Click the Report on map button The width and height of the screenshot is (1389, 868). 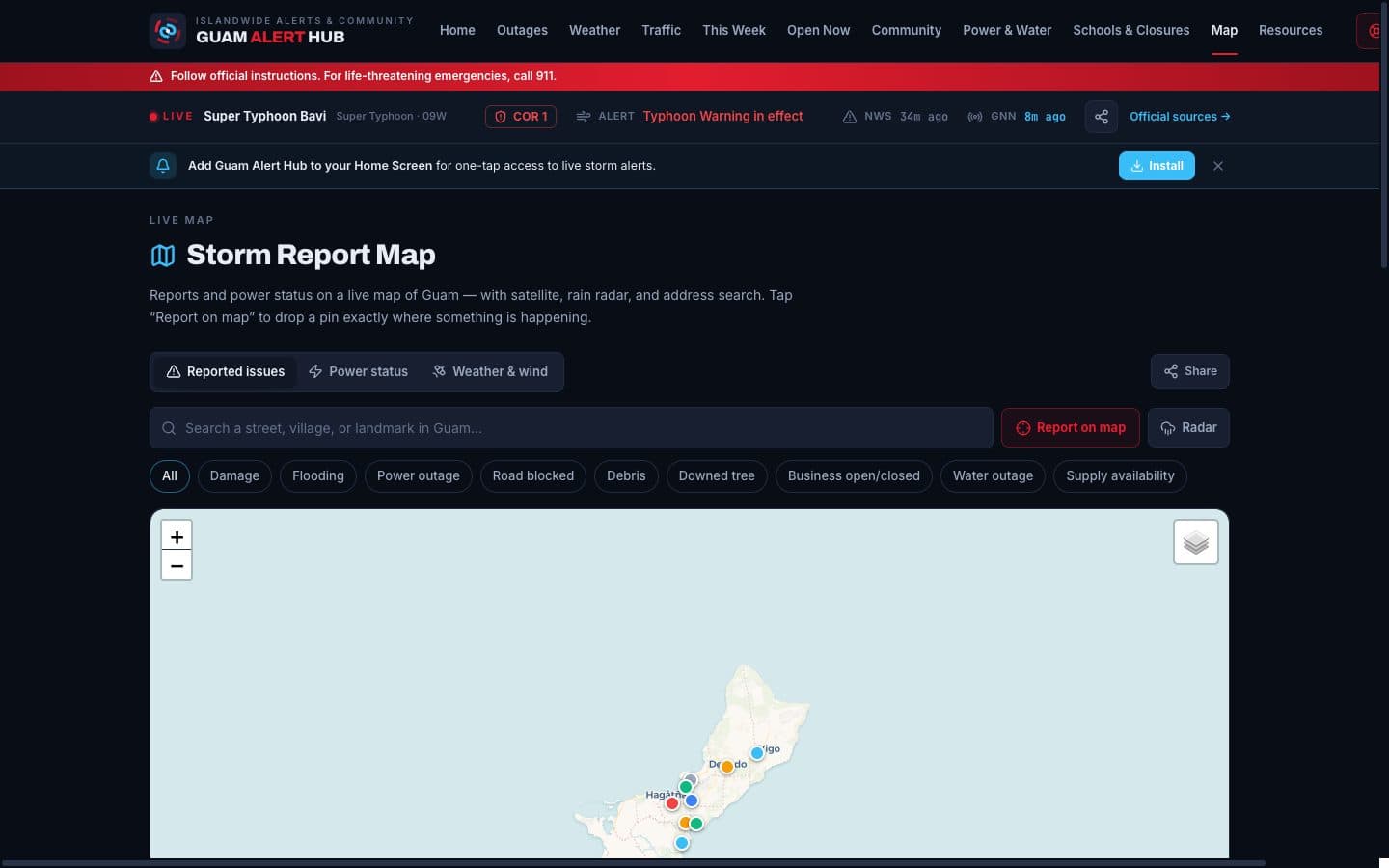pos(1071,428)
